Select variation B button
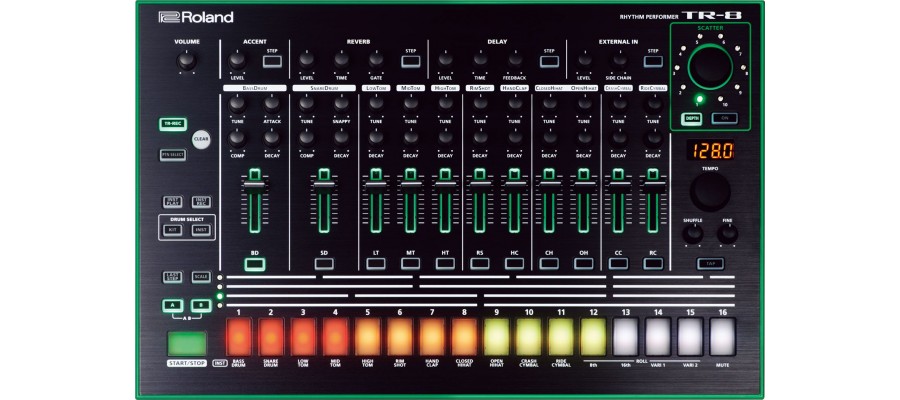Screen dimensions: 900x400 (201, 305)
